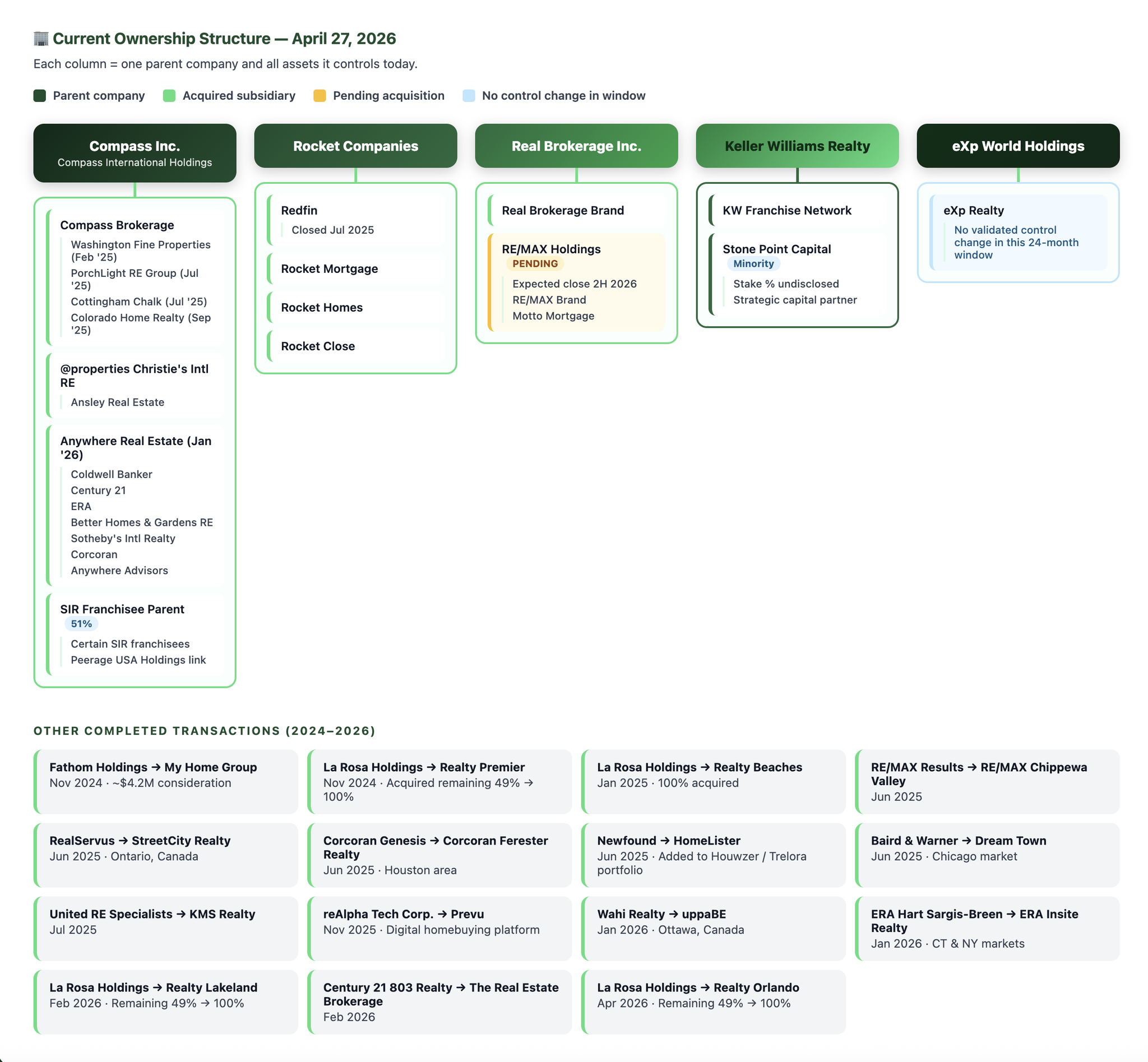
Task: Select the Redfin subsidiary card
Action: (357, 220)
